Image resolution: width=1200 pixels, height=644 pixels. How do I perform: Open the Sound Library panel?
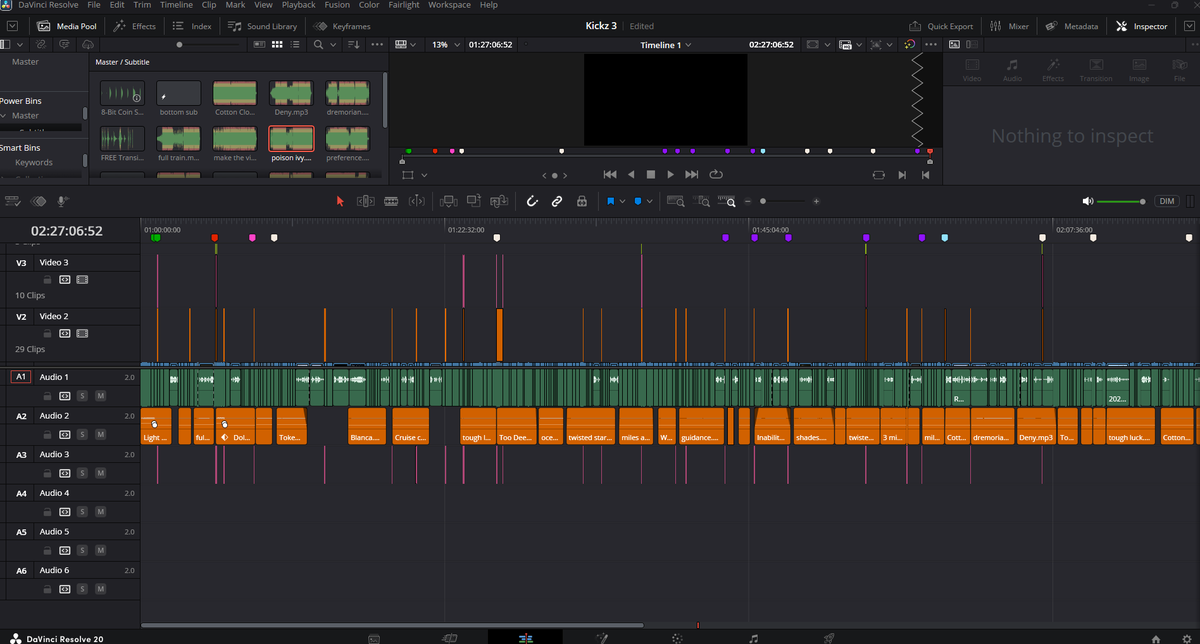(263, 26)
